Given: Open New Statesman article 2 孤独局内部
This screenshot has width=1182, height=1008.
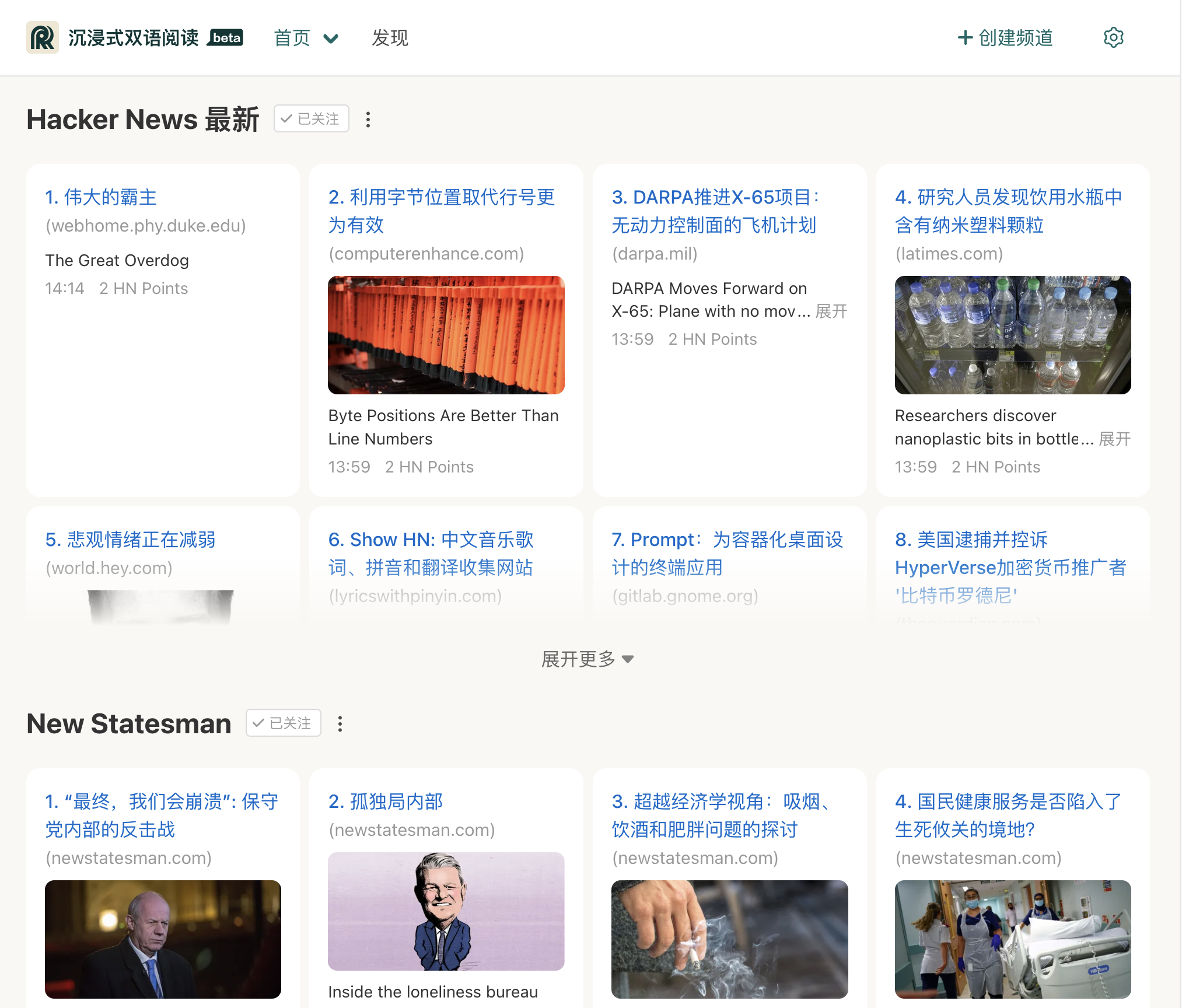Looking at the screenshot, I should [386, 801].
